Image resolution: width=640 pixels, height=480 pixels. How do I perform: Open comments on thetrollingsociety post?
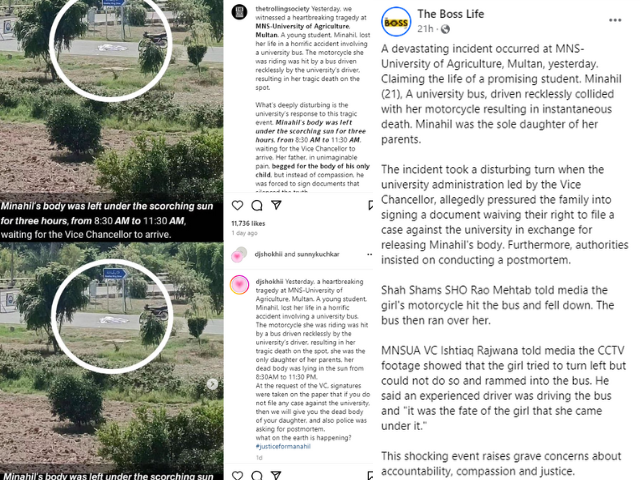(257, 205)
